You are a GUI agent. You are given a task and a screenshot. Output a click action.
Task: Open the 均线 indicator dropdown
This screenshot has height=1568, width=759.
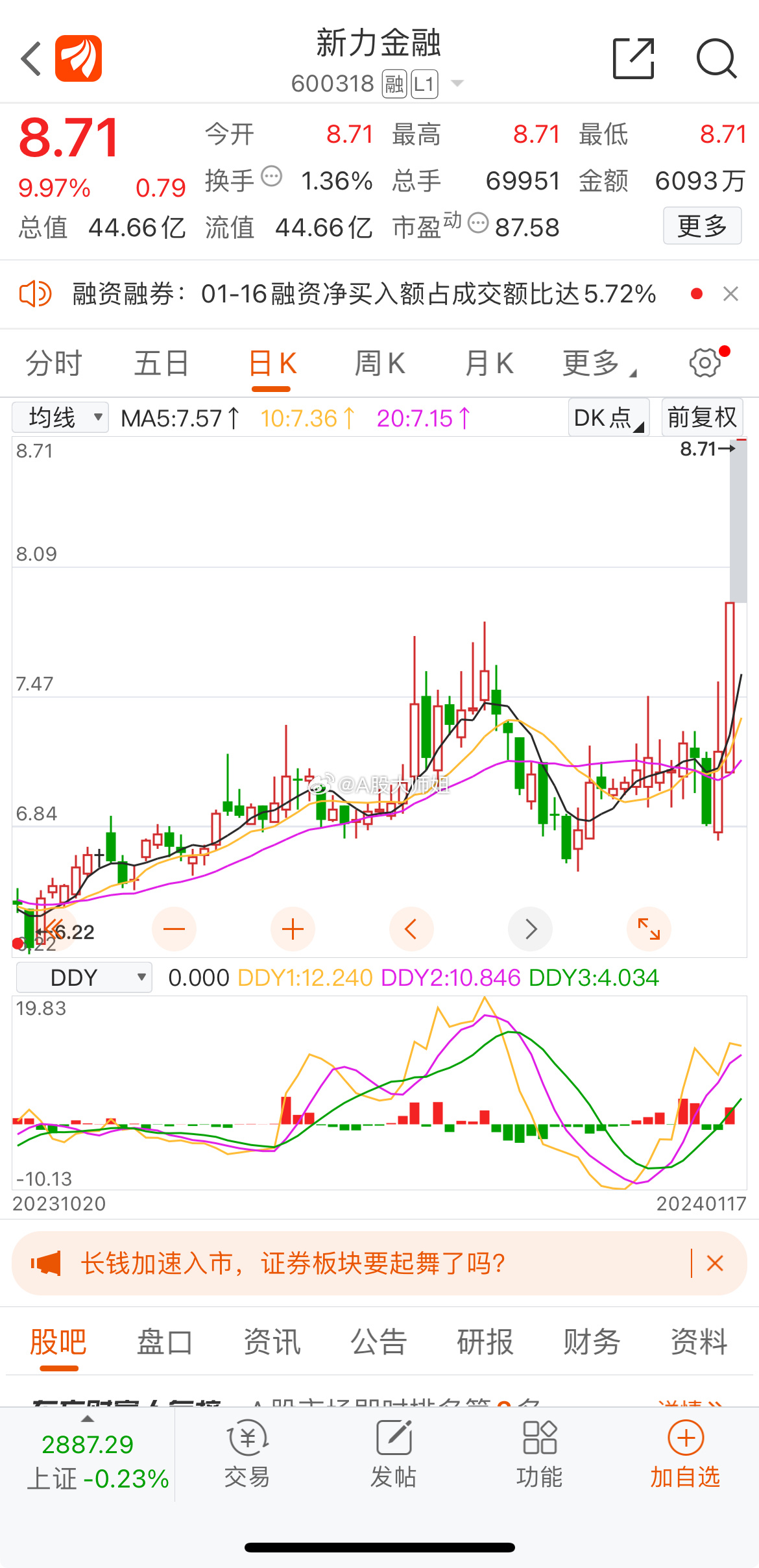60,417
